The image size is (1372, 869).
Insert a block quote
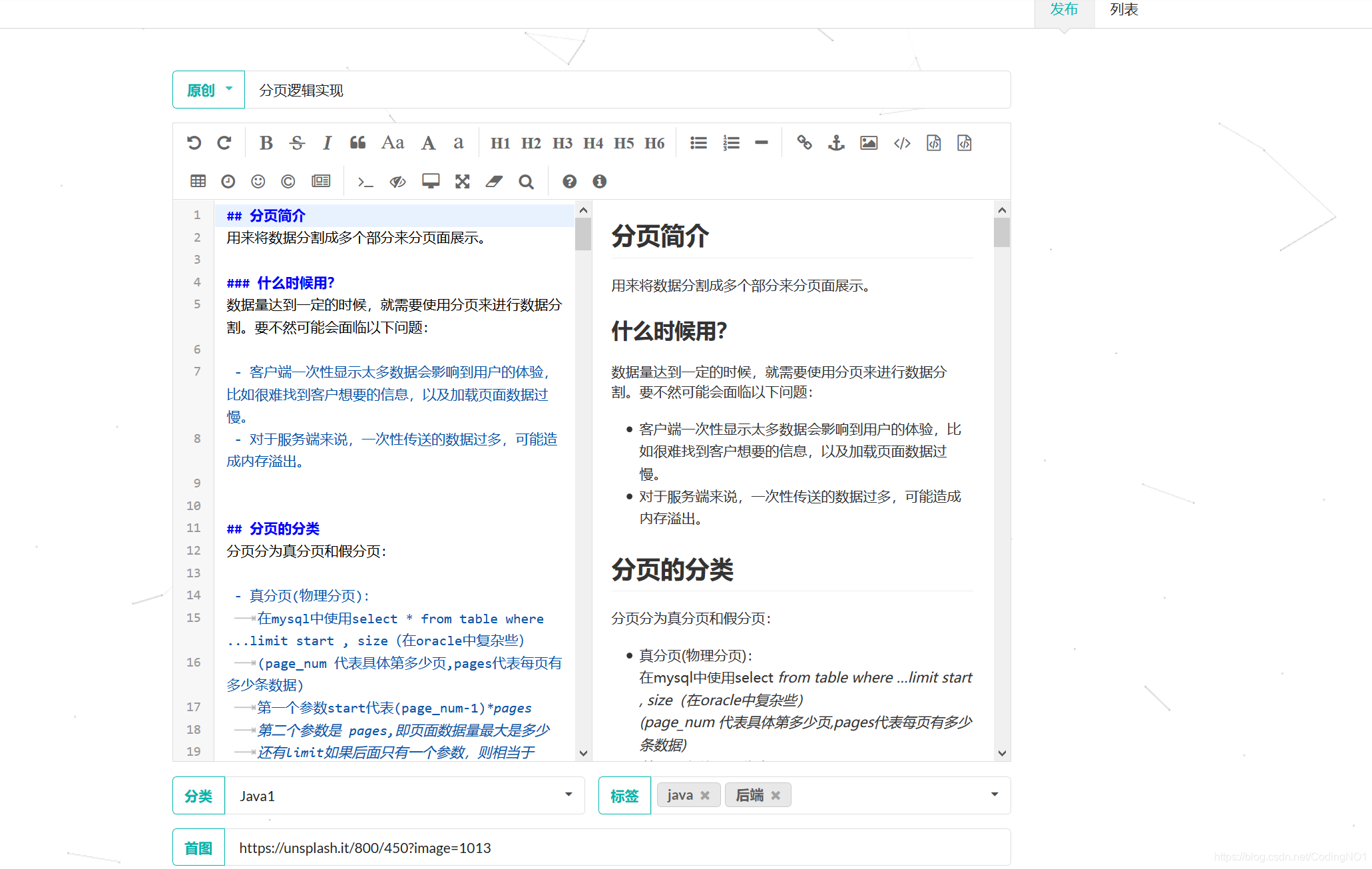click(358, 143)
